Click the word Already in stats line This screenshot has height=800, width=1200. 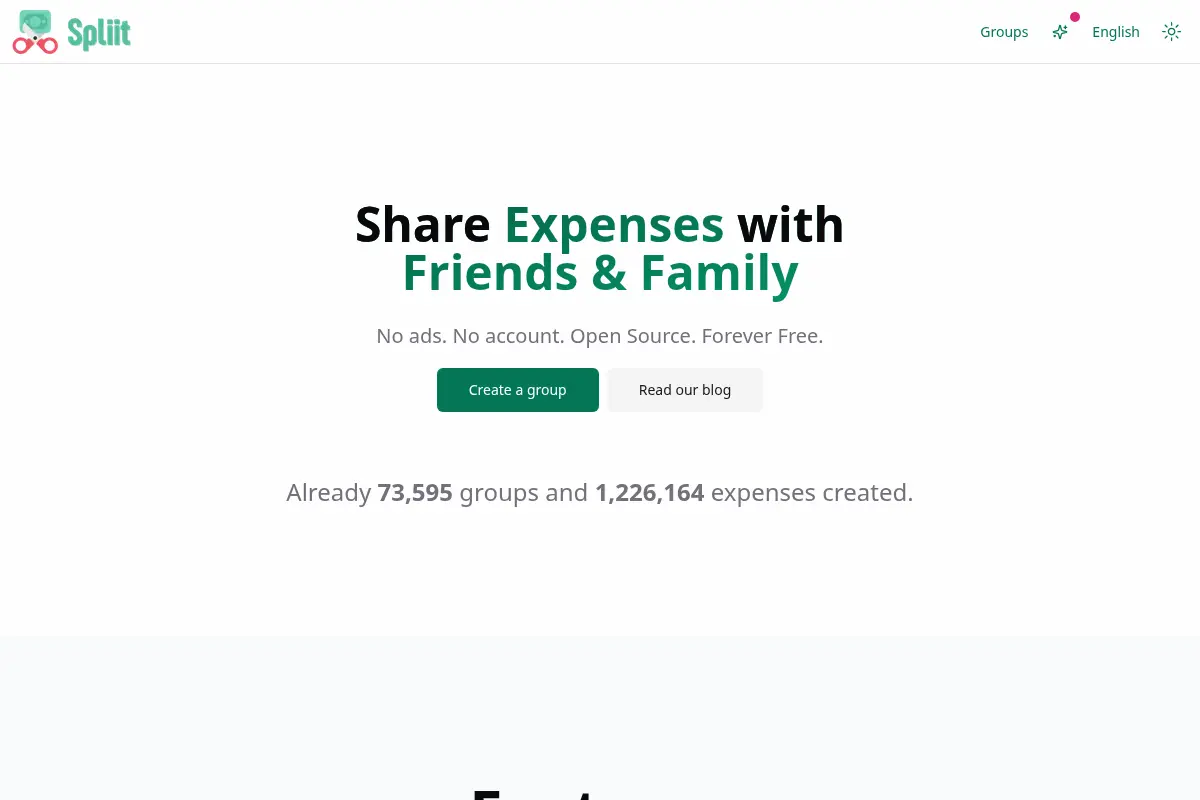point(329,493)
